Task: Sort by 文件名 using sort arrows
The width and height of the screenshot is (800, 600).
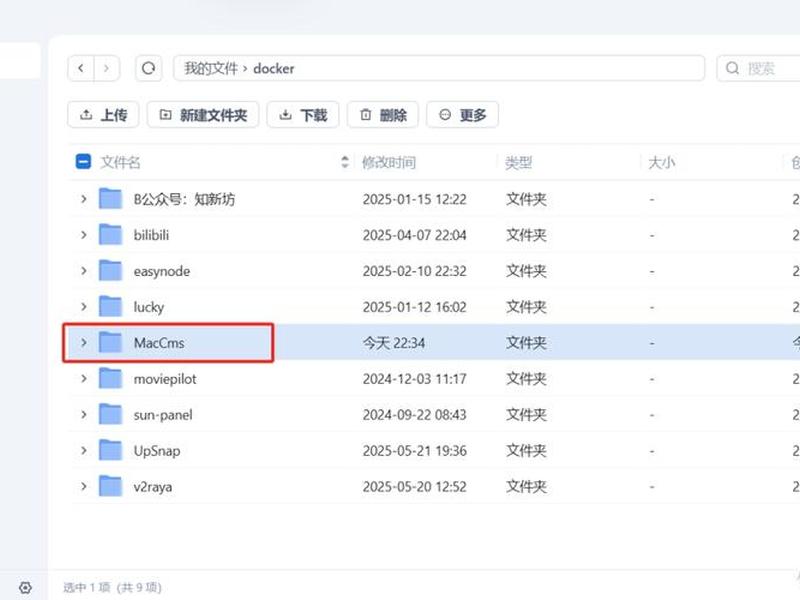Action: point(345,162)
